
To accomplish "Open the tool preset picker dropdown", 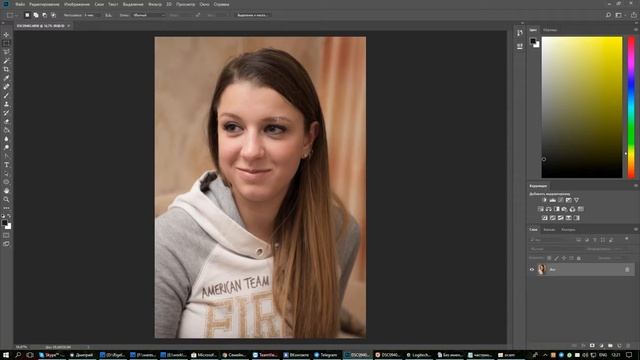I will coord(11,15).
